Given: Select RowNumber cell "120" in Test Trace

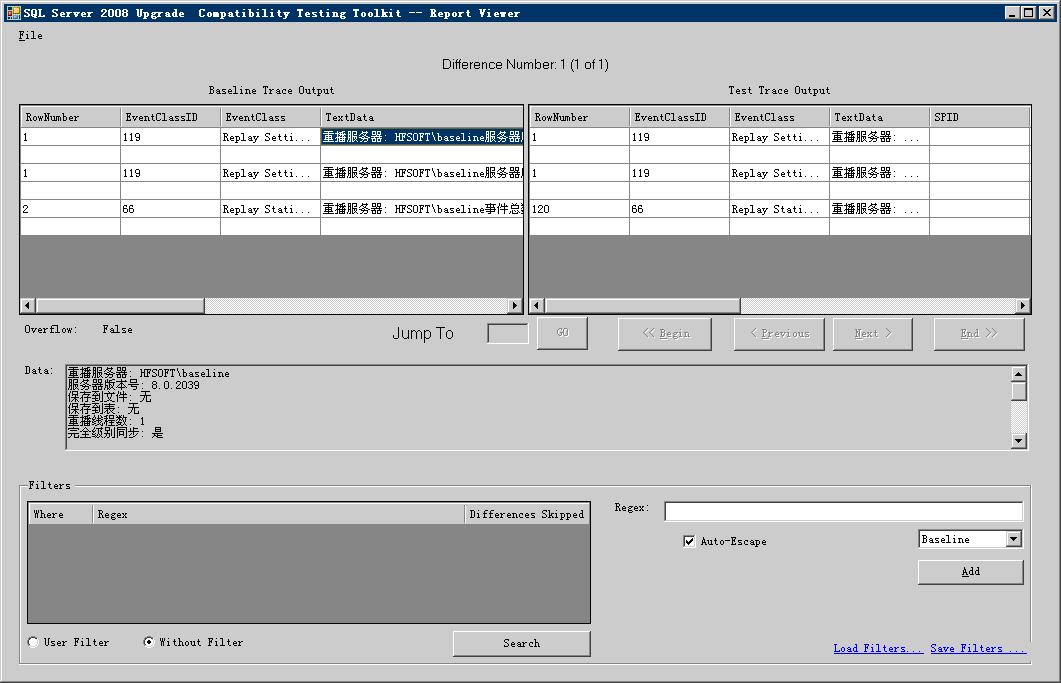Looking at the screenshot, I should click(x=579, y=209).
